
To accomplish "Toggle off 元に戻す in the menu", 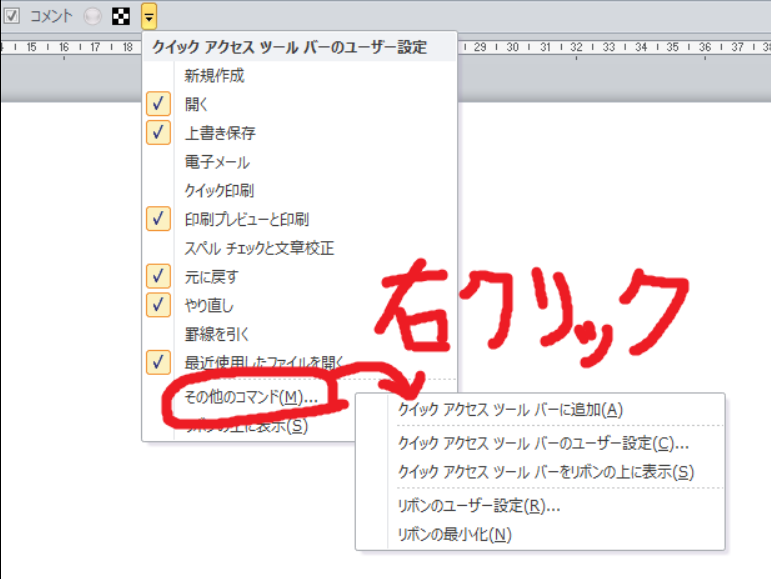I will [x=211, y=276].
